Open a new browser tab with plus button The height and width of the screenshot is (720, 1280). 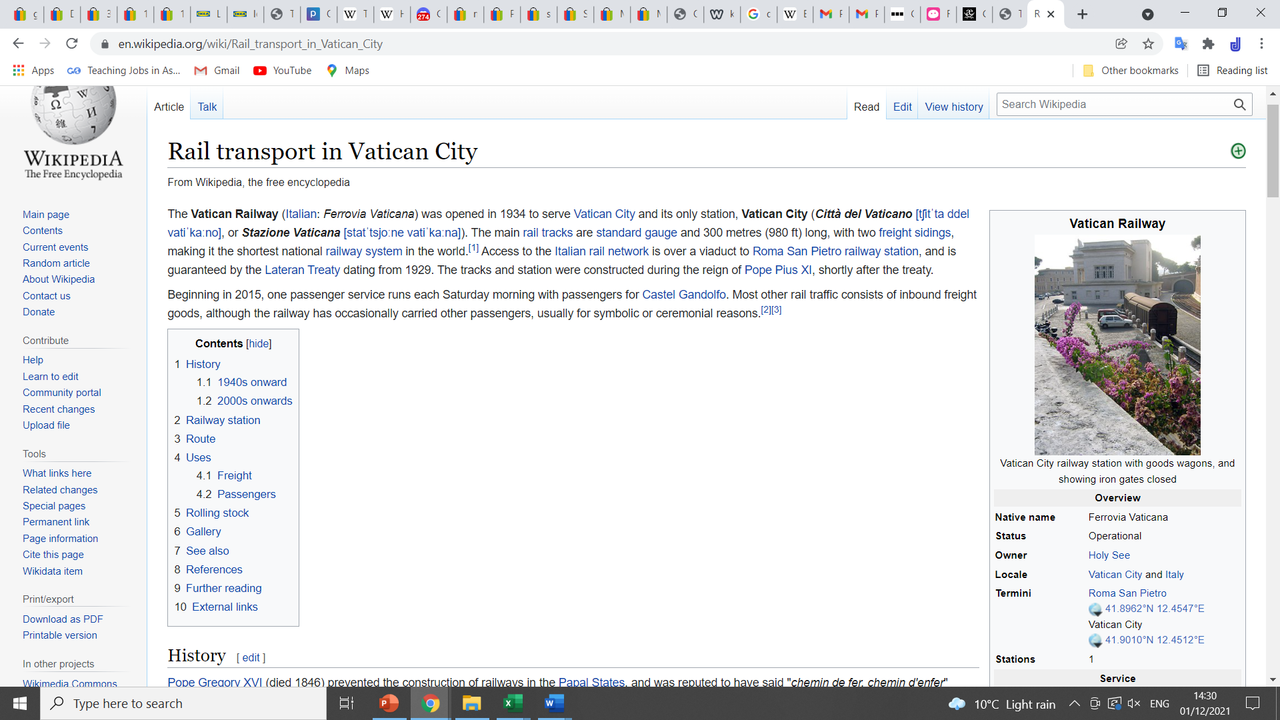(1082, 14)
